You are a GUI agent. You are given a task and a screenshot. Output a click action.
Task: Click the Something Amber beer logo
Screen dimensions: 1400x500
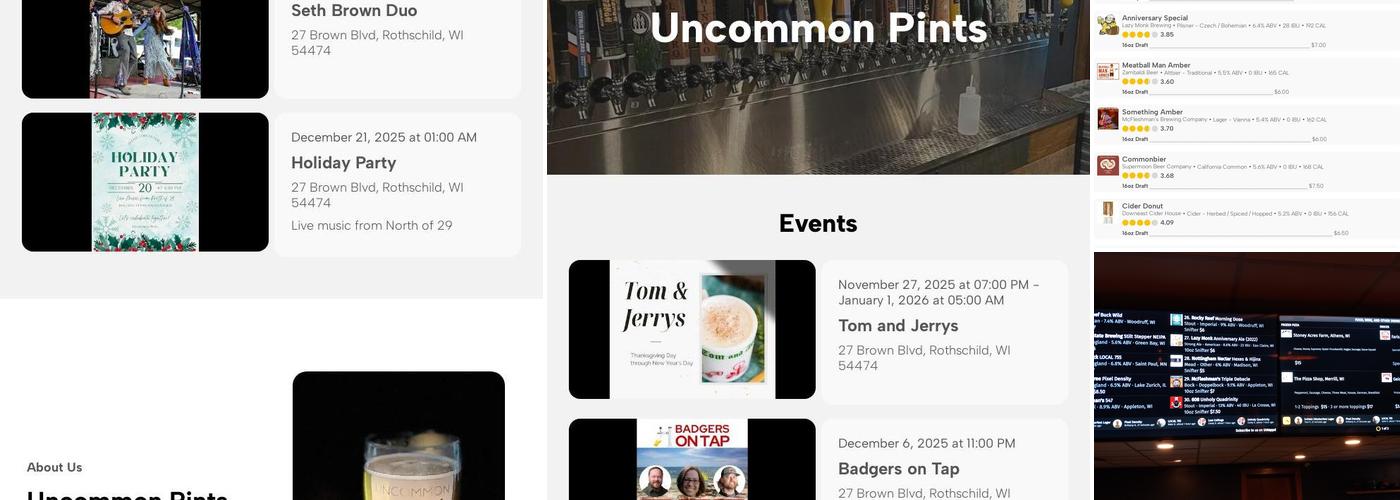[x=1107, y=119]
